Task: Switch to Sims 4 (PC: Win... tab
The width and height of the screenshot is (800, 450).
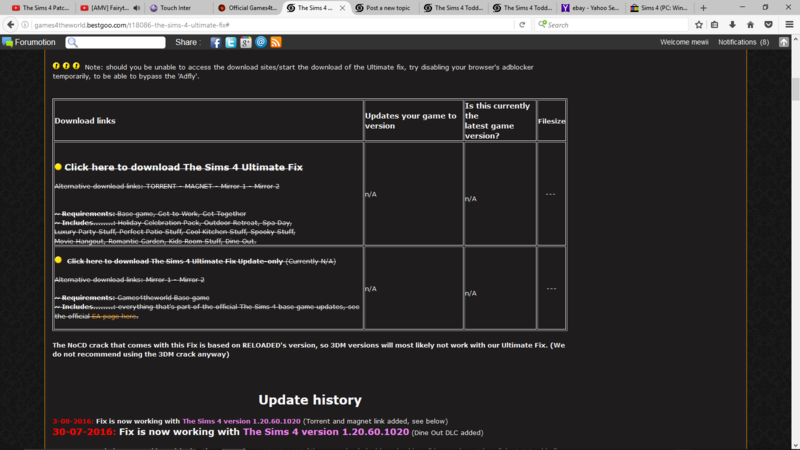Action: tap(659, 8)
